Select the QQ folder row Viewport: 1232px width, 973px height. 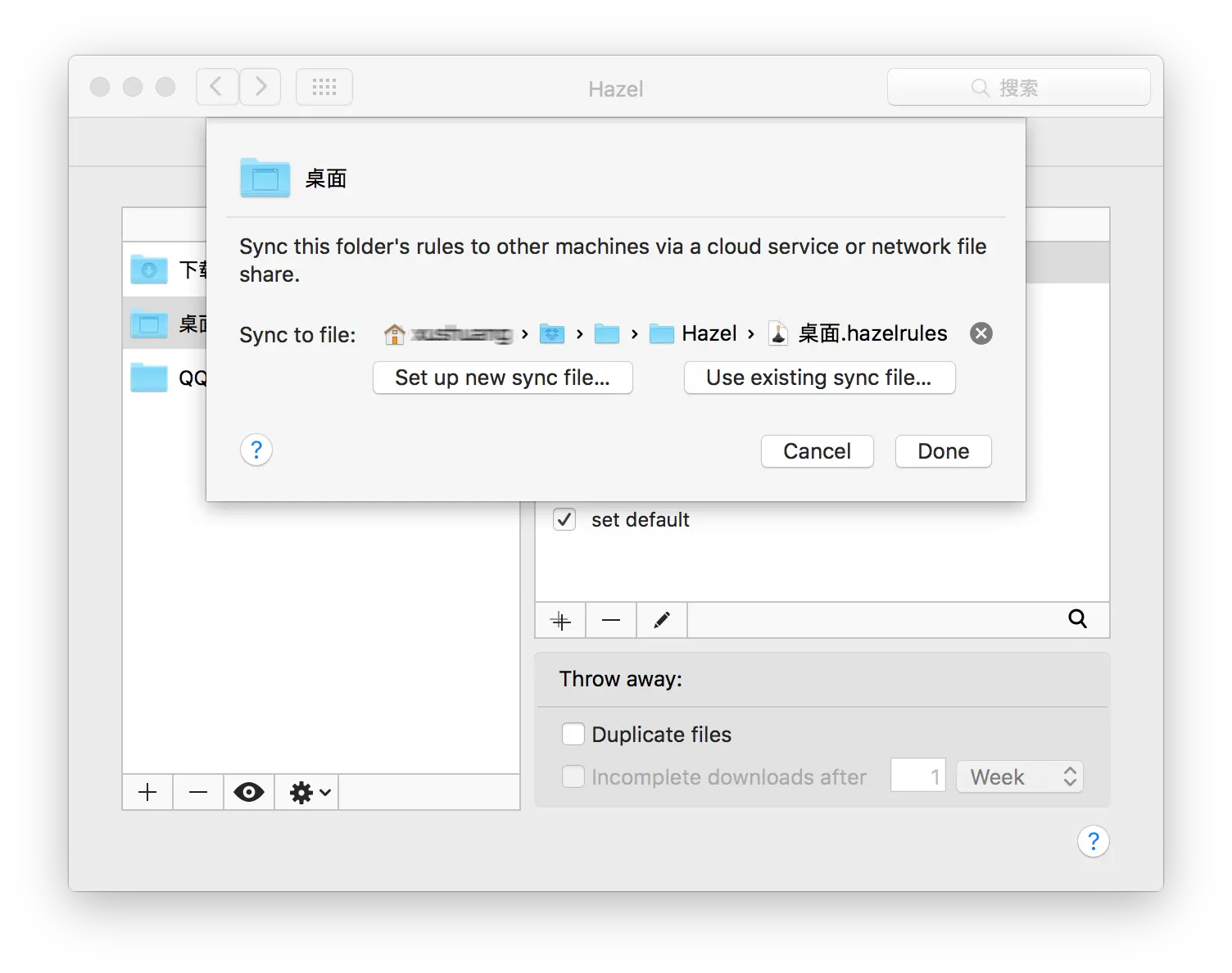165,378
